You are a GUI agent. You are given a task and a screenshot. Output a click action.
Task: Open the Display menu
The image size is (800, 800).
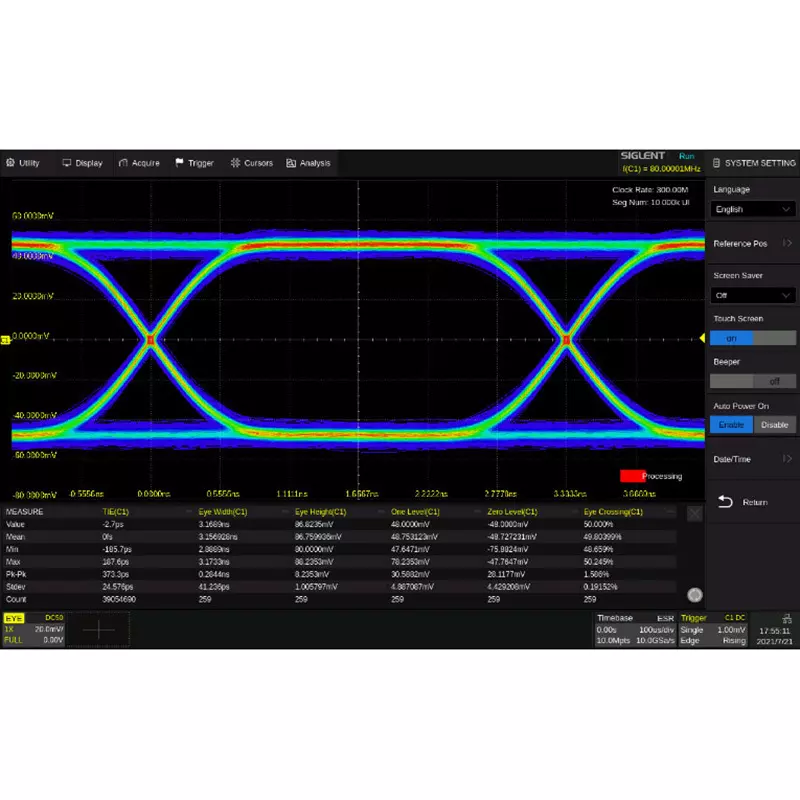82,163
